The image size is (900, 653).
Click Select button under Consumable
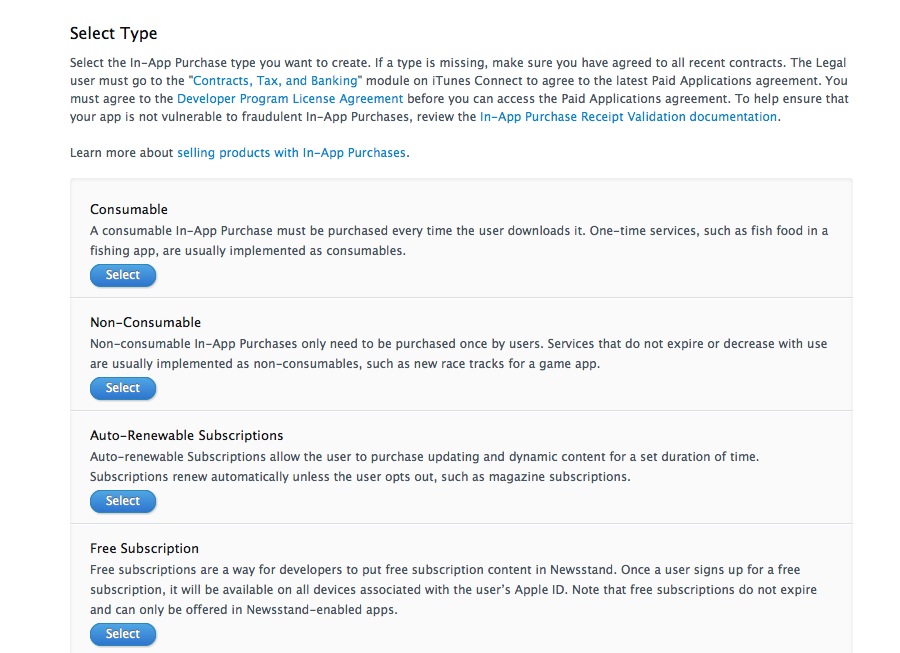click(x=123, y=275)
